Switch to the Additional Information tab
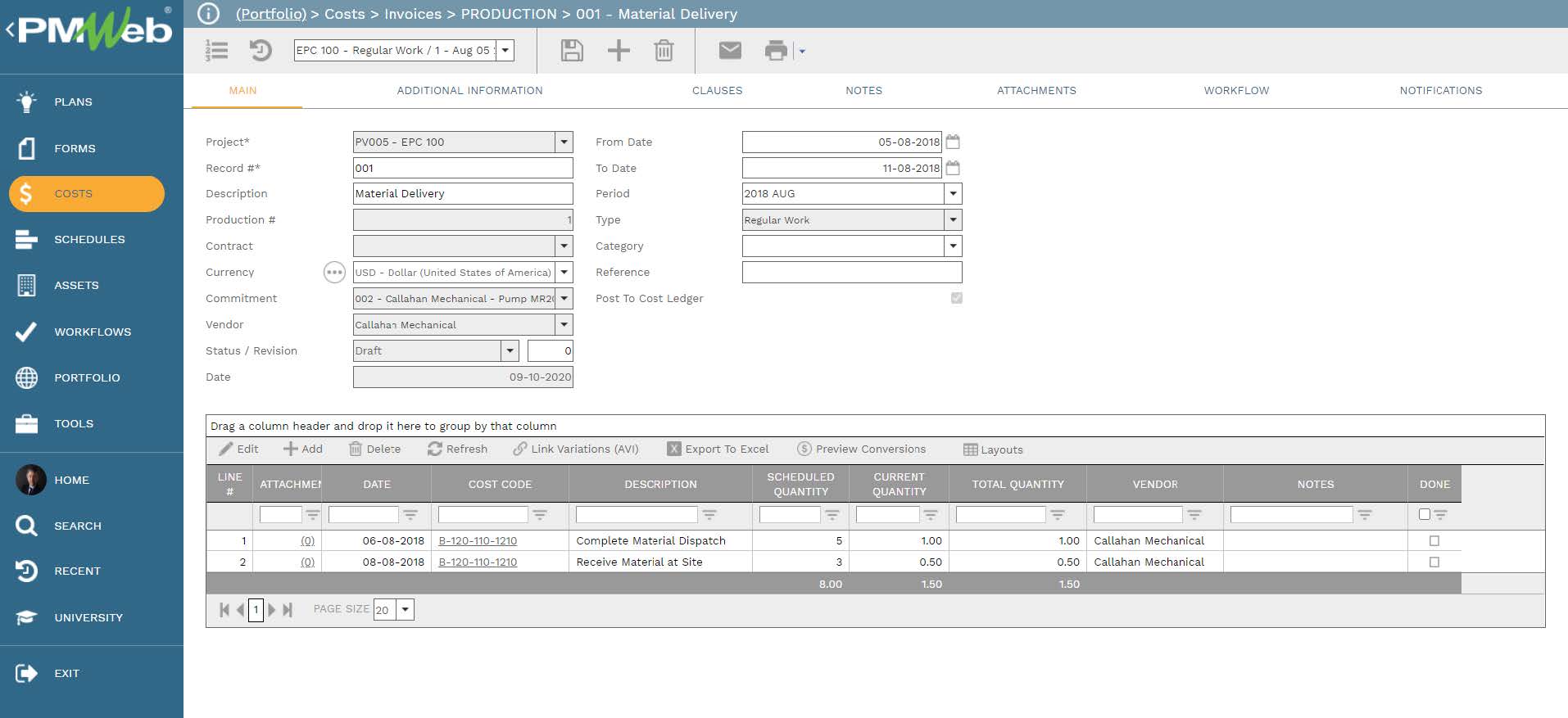1568x718 pixels. click(x=469, y=91)
